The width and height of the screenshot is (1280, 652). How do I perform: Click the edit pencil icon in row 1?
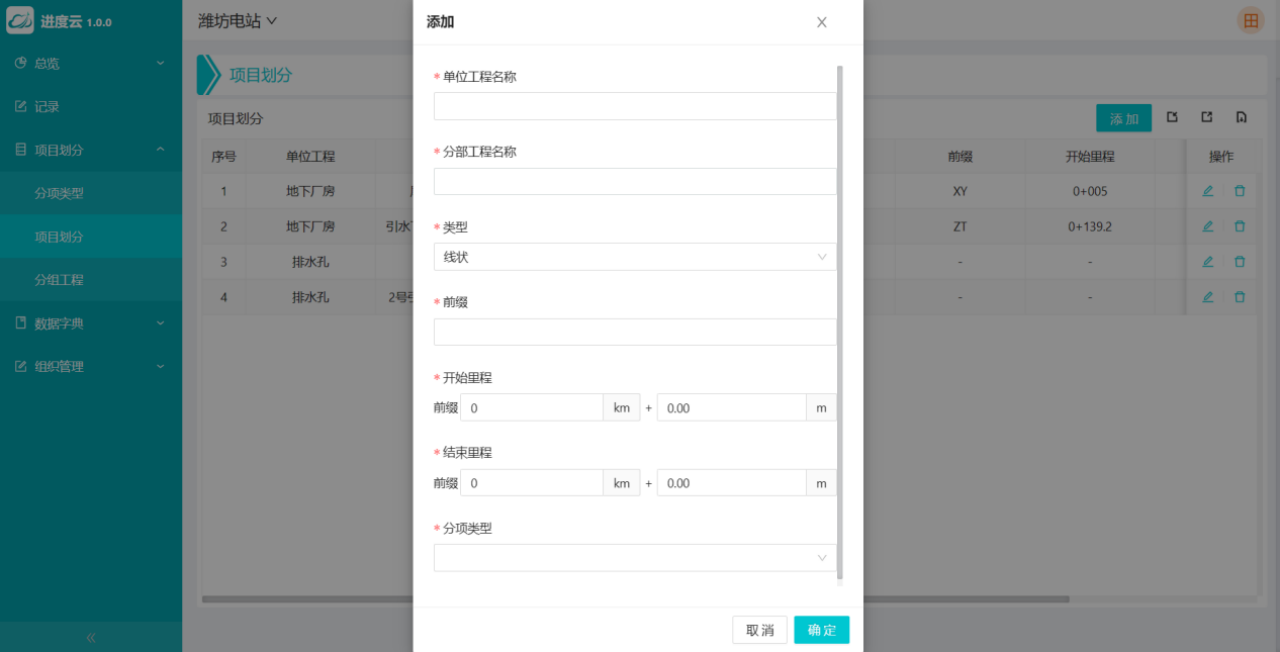coord(1207,191)
